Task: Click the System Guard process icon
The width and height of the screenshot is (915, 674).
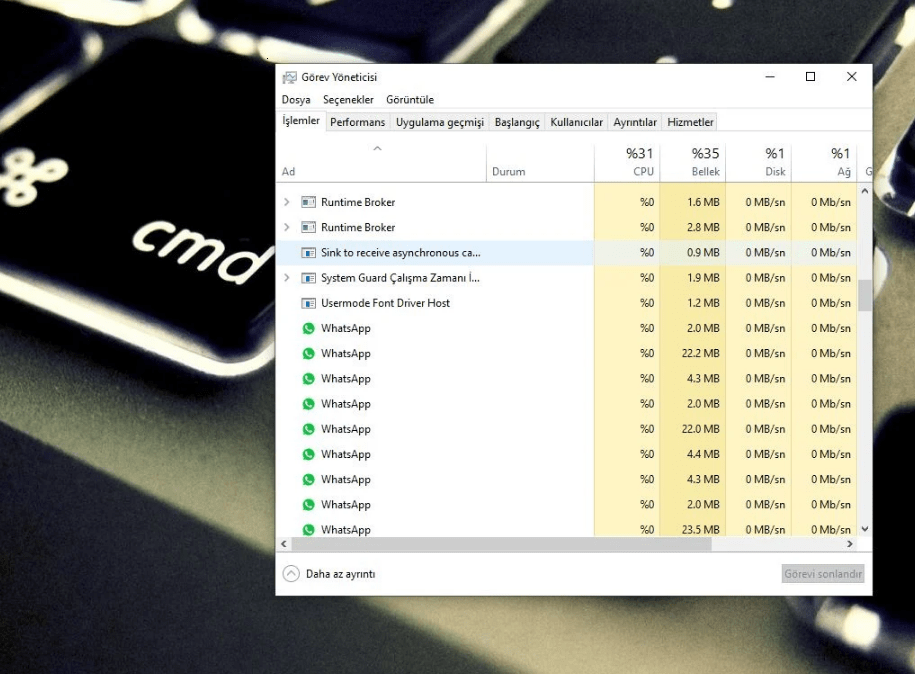Action: click(308, 278)
